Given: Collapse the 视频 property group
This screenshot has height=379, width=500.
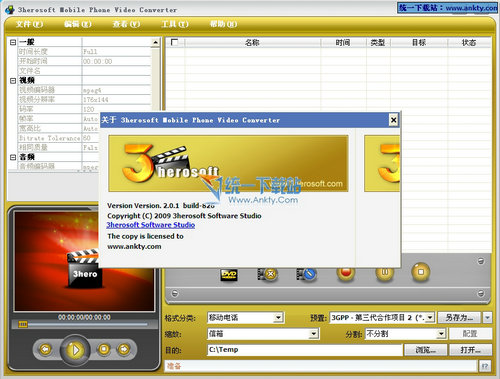Looking at the screenshot, I should 13,81.
